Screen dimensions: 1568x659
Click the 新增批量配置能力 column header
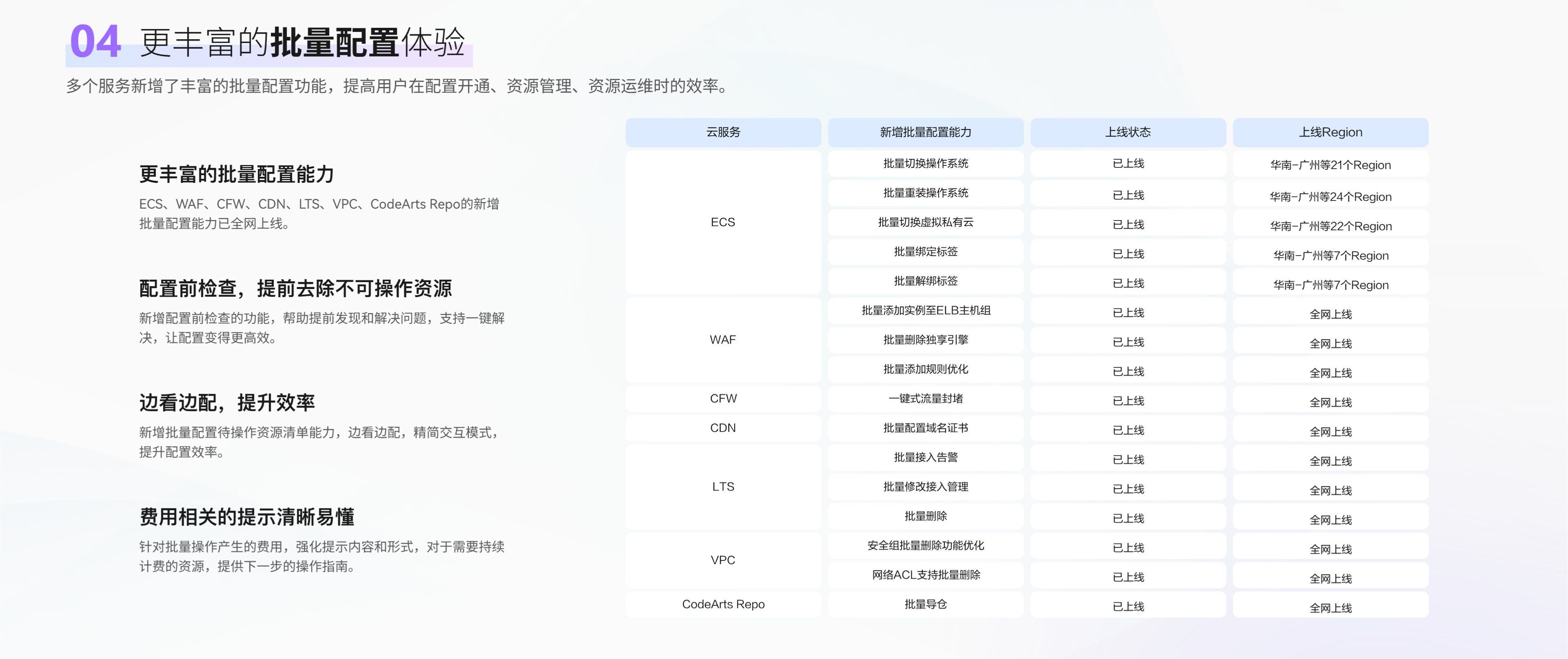pyautogui.click(x=925, y=132)
